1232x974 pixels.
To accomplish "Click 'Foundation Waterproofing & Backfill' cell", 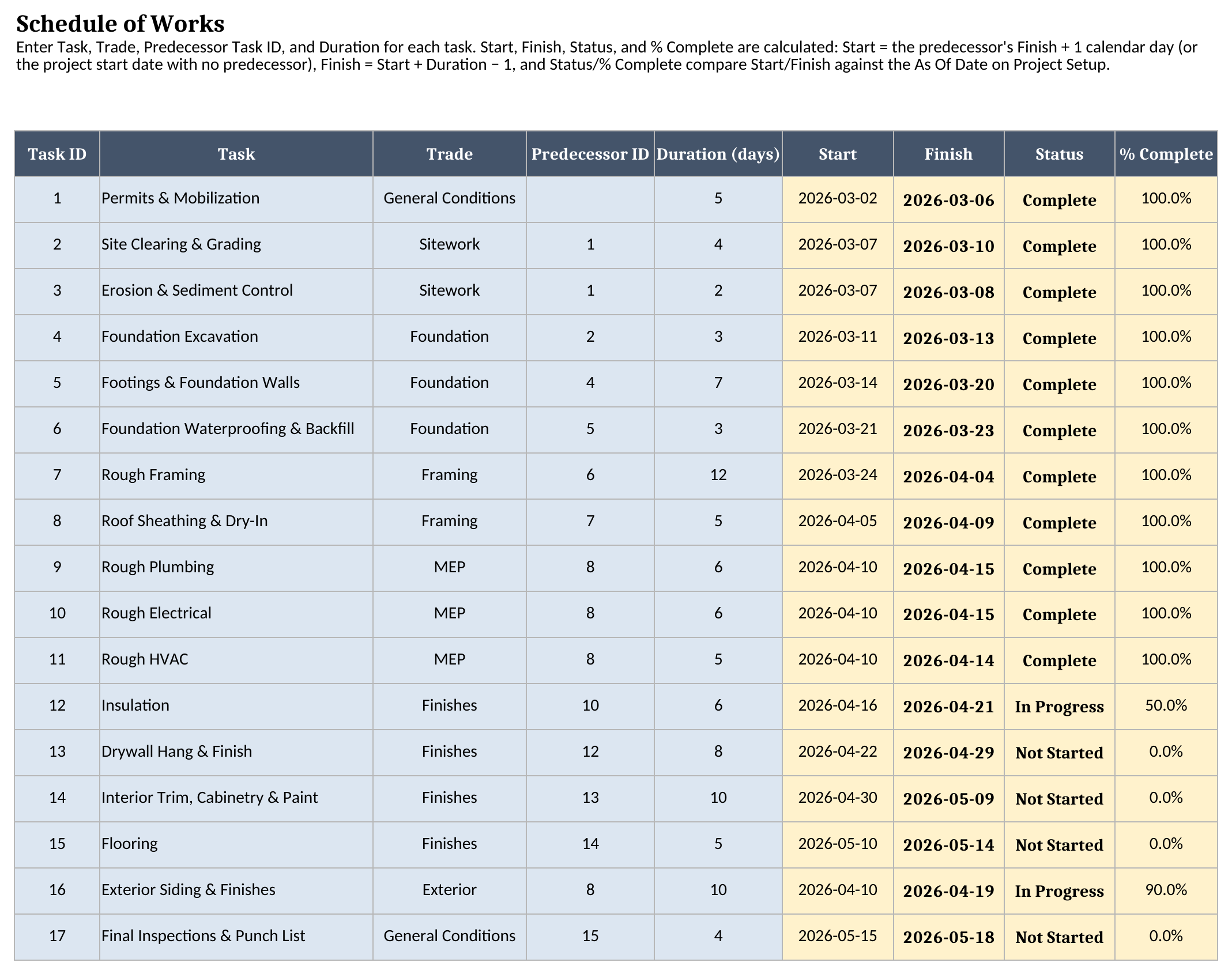I will pyautogui.click(x=236, y=430).
